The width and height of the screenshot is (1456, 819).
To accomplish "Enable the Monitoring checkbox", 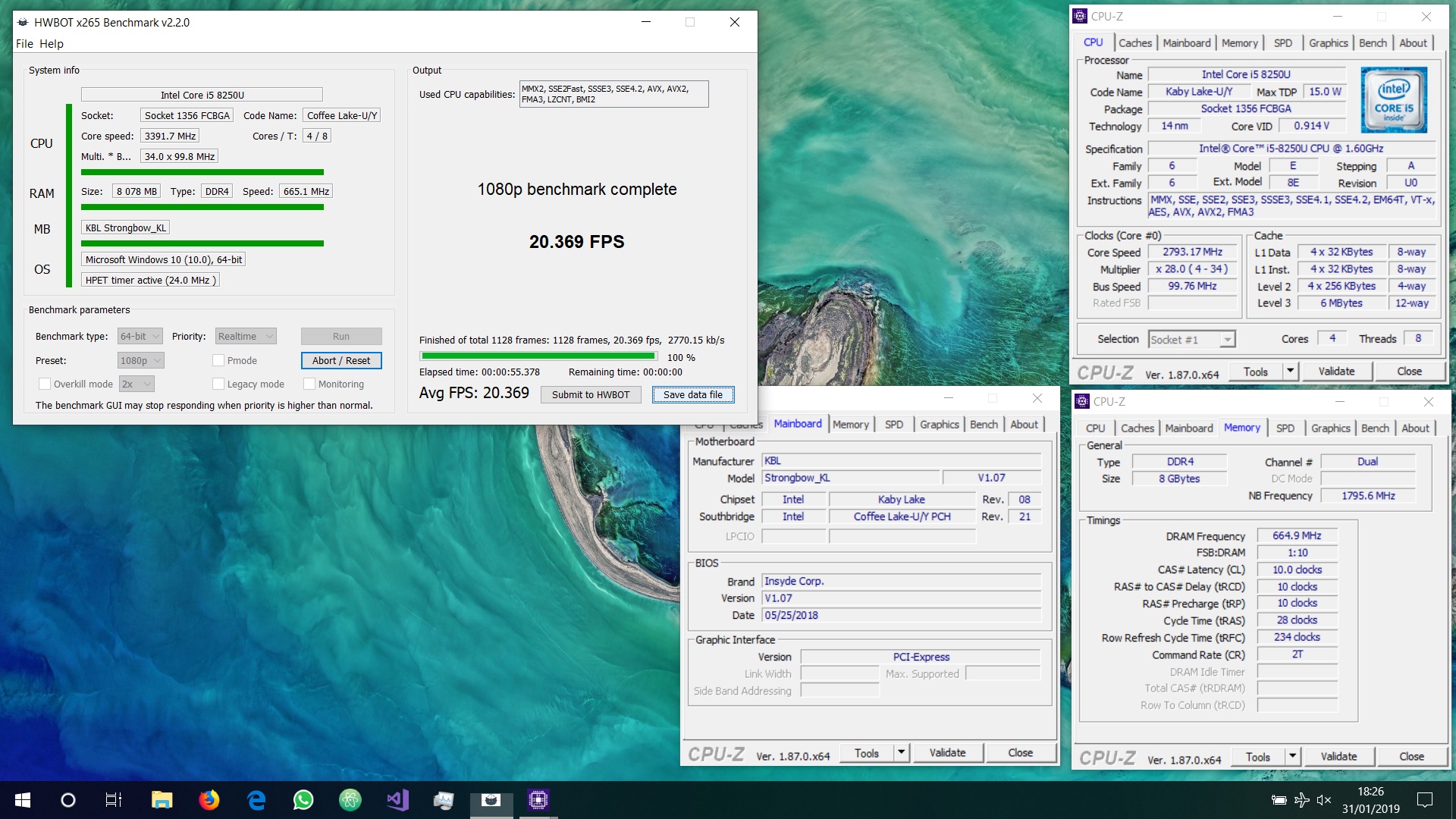I will [x=309, y=384].
